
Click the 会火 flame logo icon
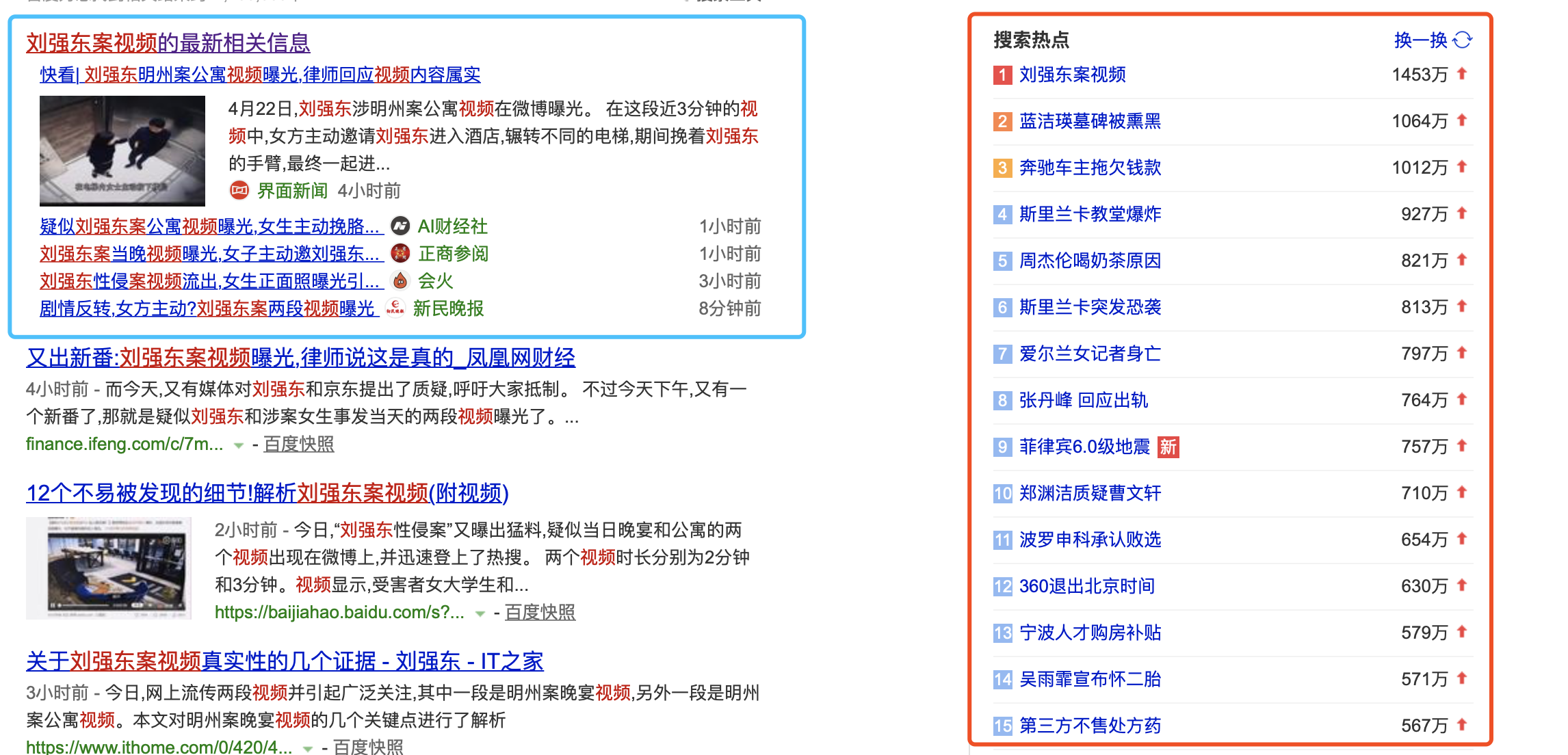[400, 280]
